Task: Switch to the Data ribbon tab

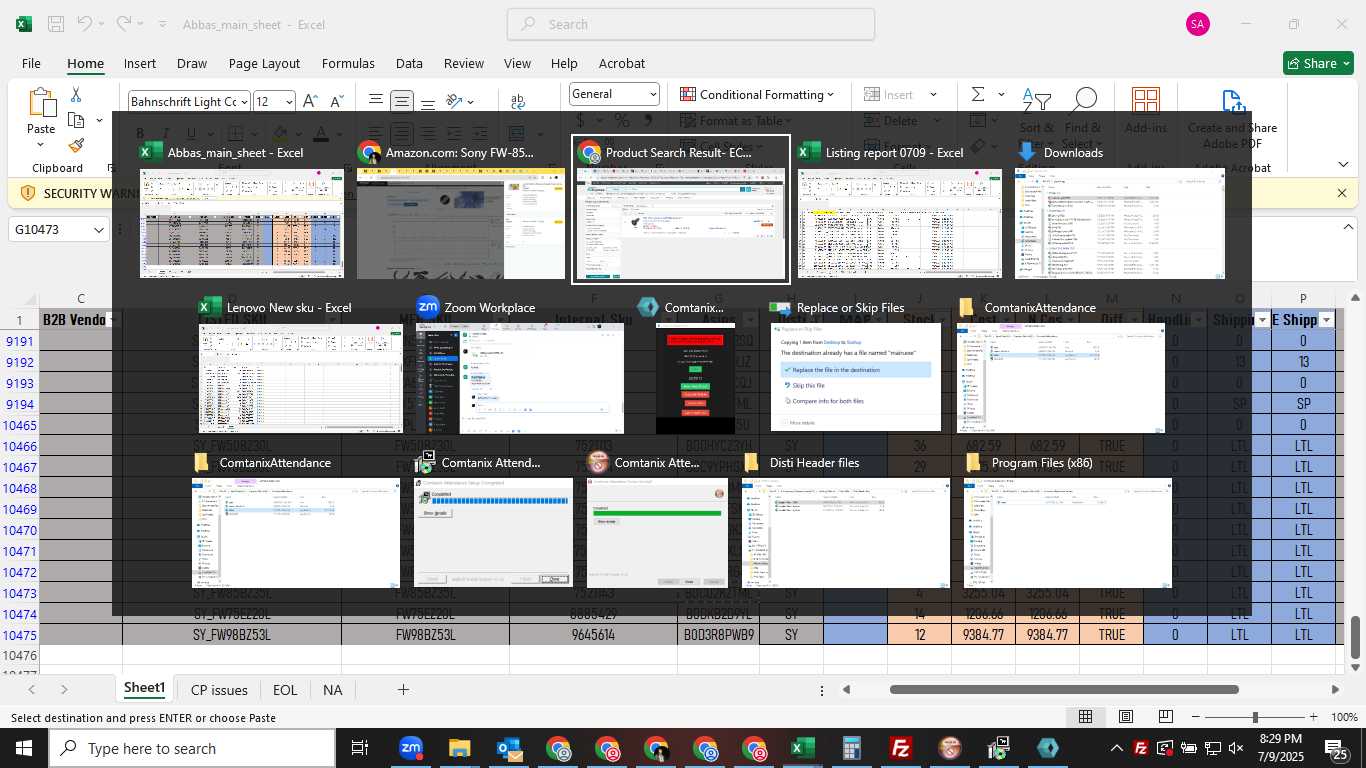Action: coord(409,63)
